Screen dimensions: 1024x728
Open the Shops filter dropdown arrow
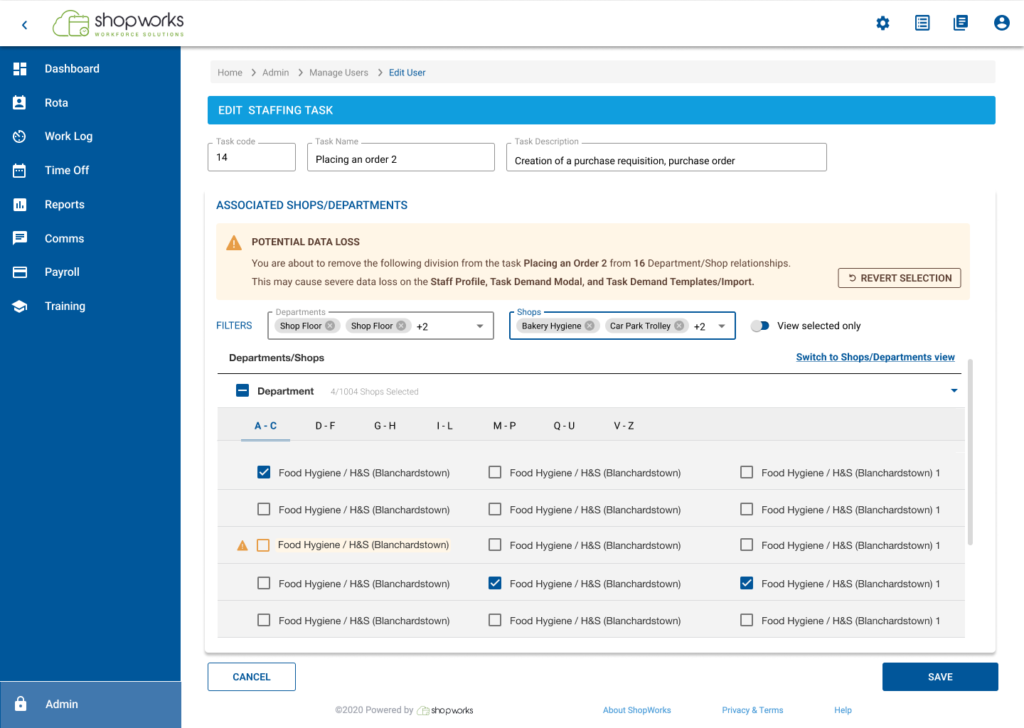721,326
